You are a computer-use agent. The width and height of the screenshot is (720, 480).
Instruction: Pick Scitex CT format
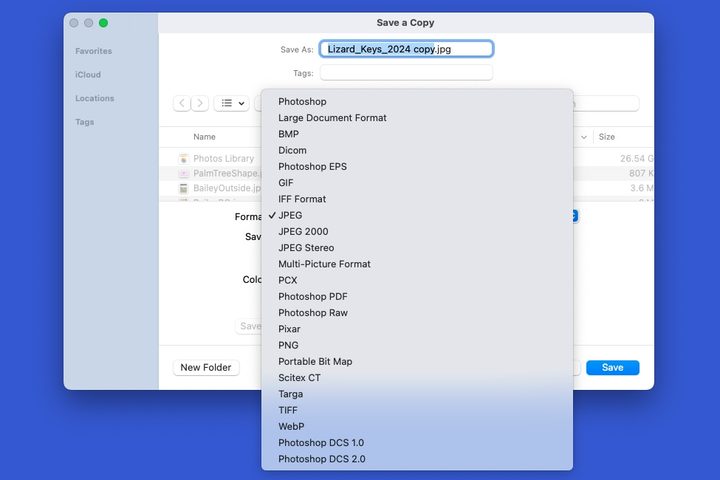[417, 378]
